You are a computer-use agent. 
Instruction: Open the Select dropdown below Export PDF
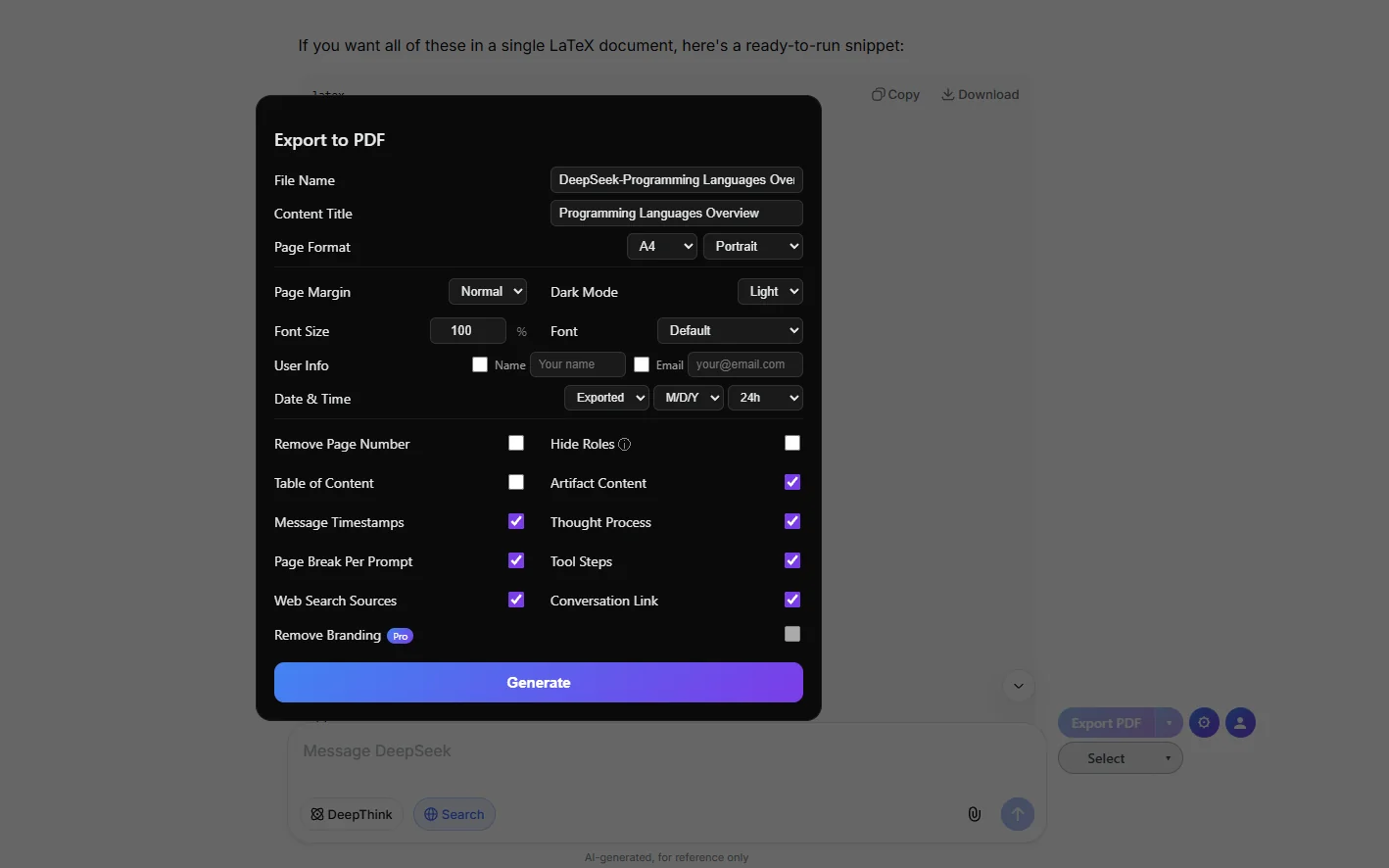click(1121, 758)
